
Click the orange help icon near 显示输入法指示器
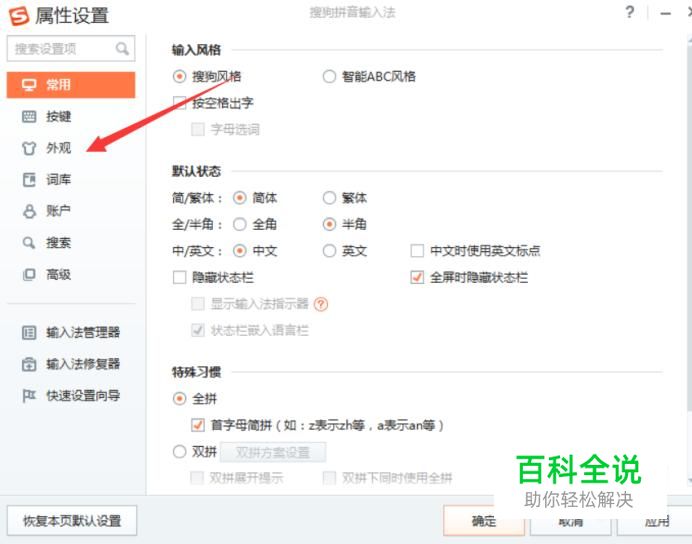pos(321,304)
